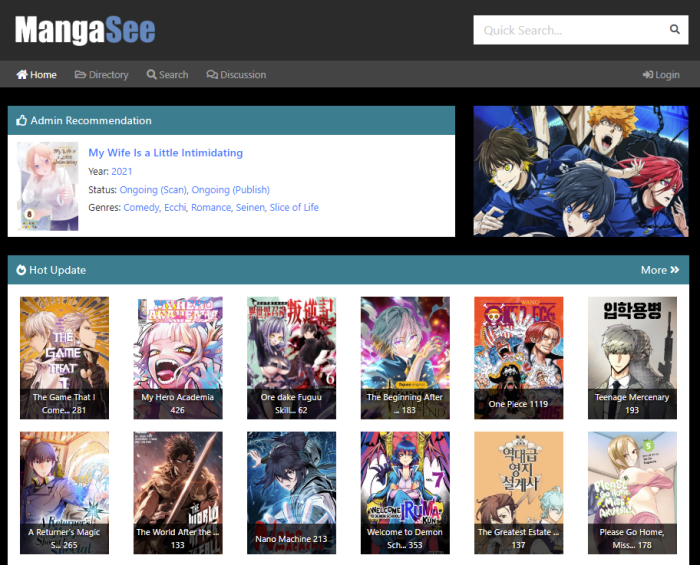700x565 pixels.
Task: Click the thumbs-up icon beside Admin Recommendation
Action: [x=21, y=120]
